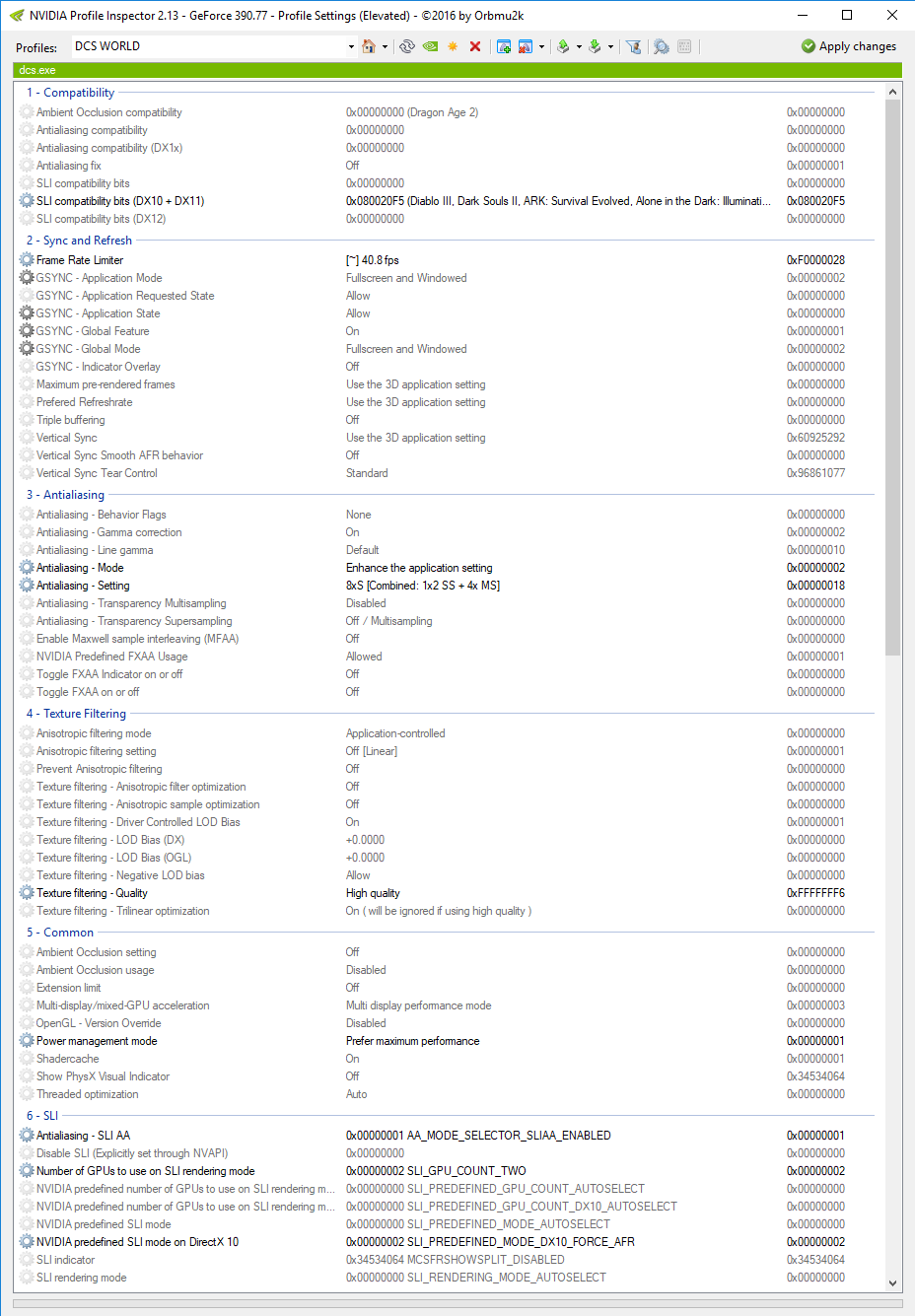Click gear icon of Antialiasing - Mode row

click(x=27, y=568)
